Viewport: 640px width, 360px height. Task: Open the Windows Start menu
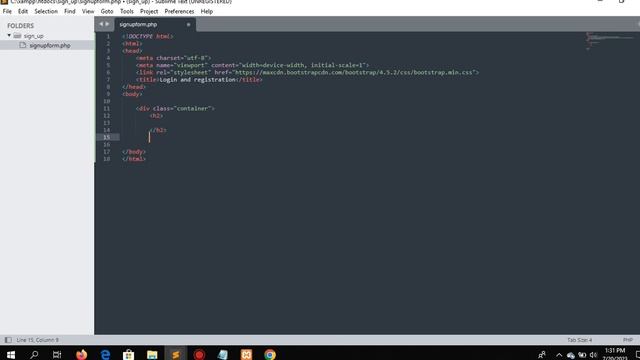pos(11,354)
